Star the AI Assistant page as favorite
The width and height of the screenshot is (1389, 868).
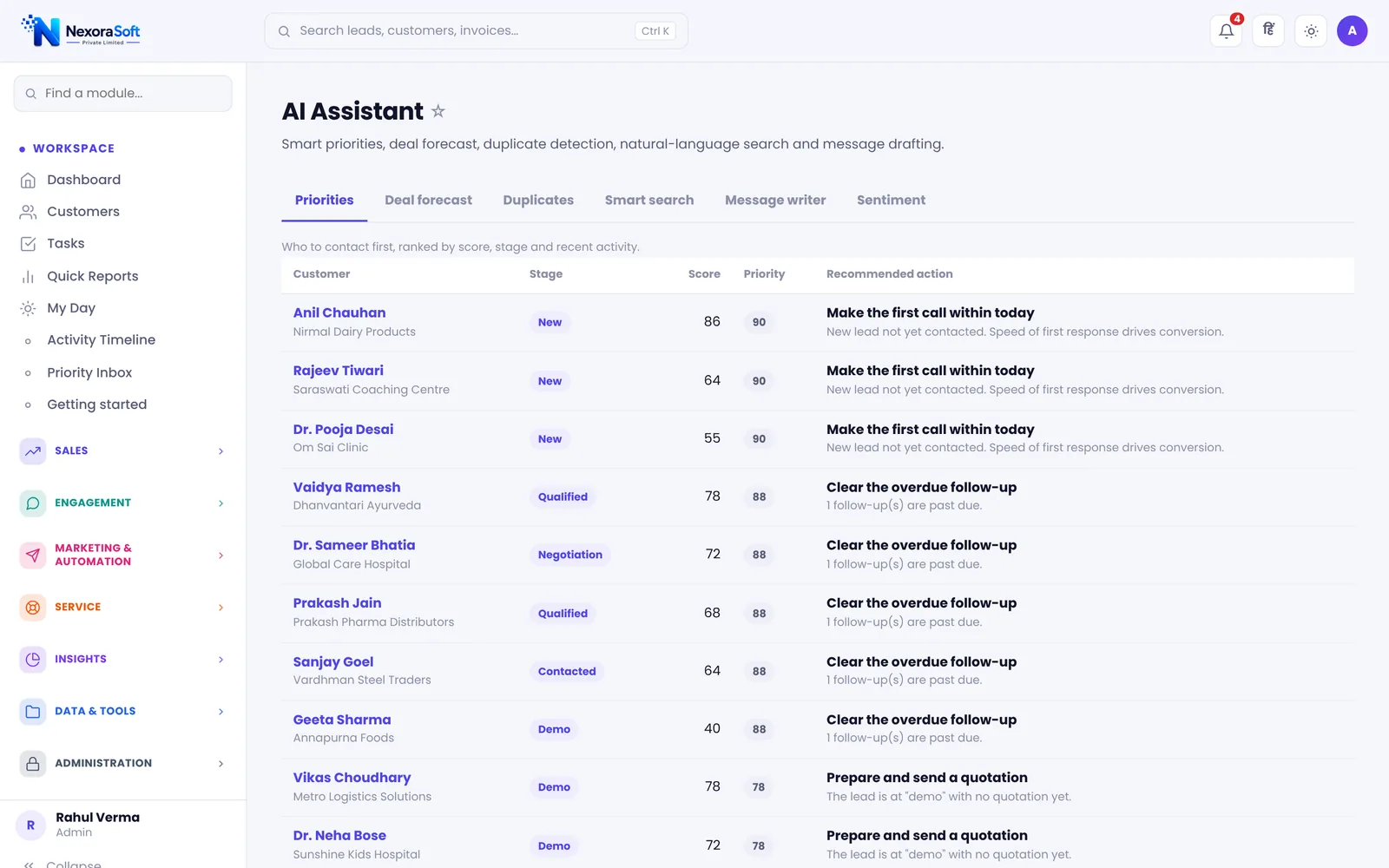[x=438, y=111]
